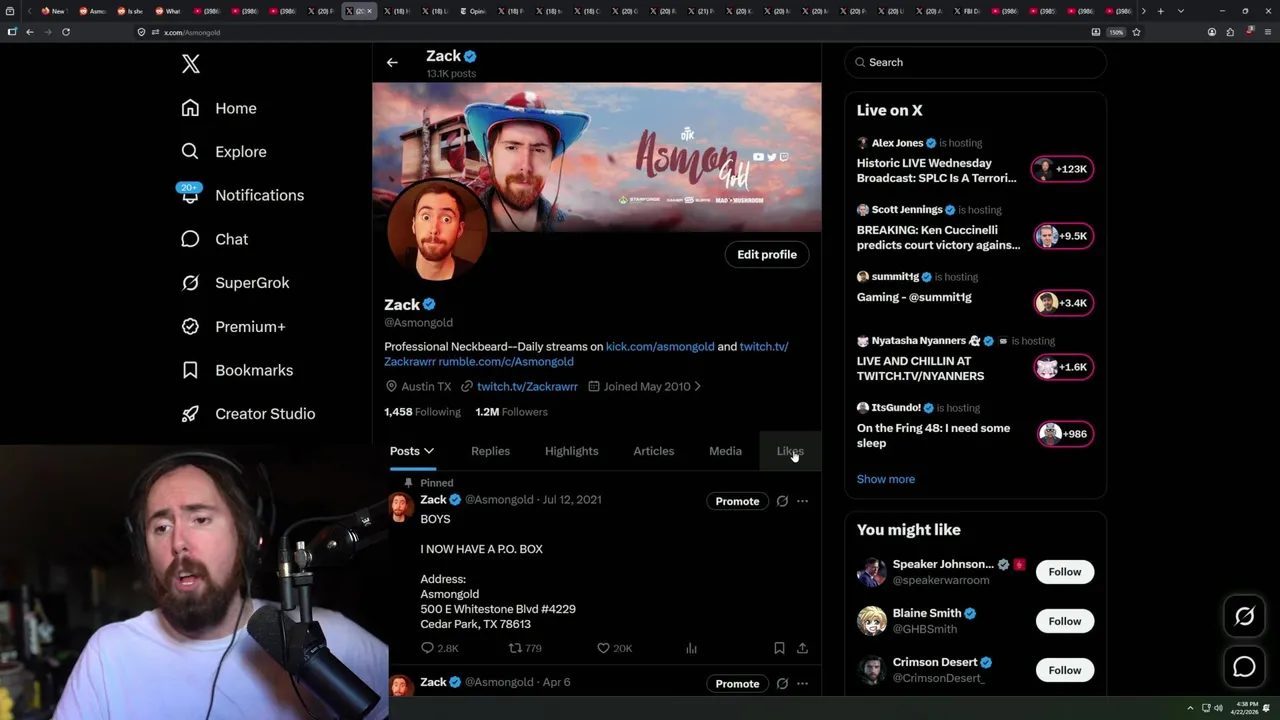Join ItsGundo live +986

[x=1063, y=434]
